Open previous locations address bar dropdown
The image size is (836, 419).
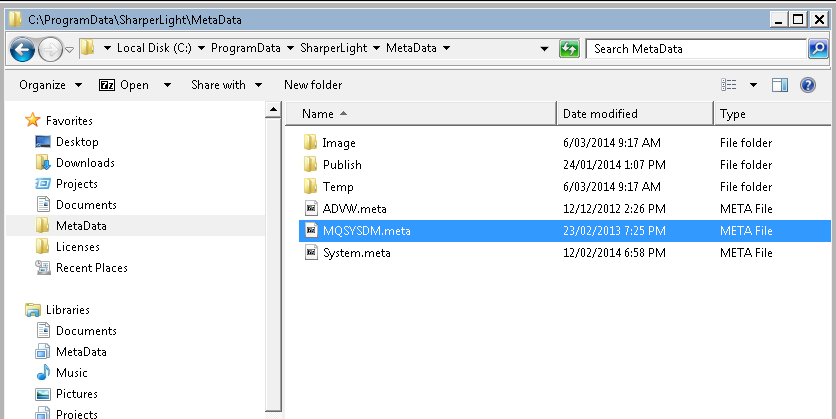pyautogui.click(x=544, y=49)
